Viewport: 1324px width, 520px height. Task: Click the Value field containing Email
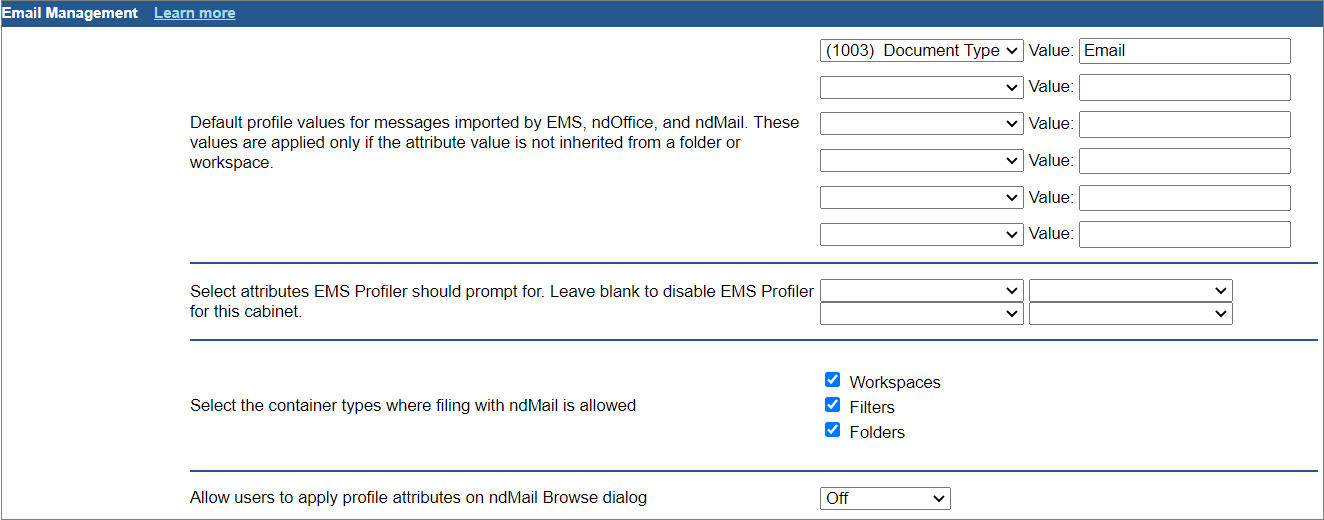coord(1184,50)
